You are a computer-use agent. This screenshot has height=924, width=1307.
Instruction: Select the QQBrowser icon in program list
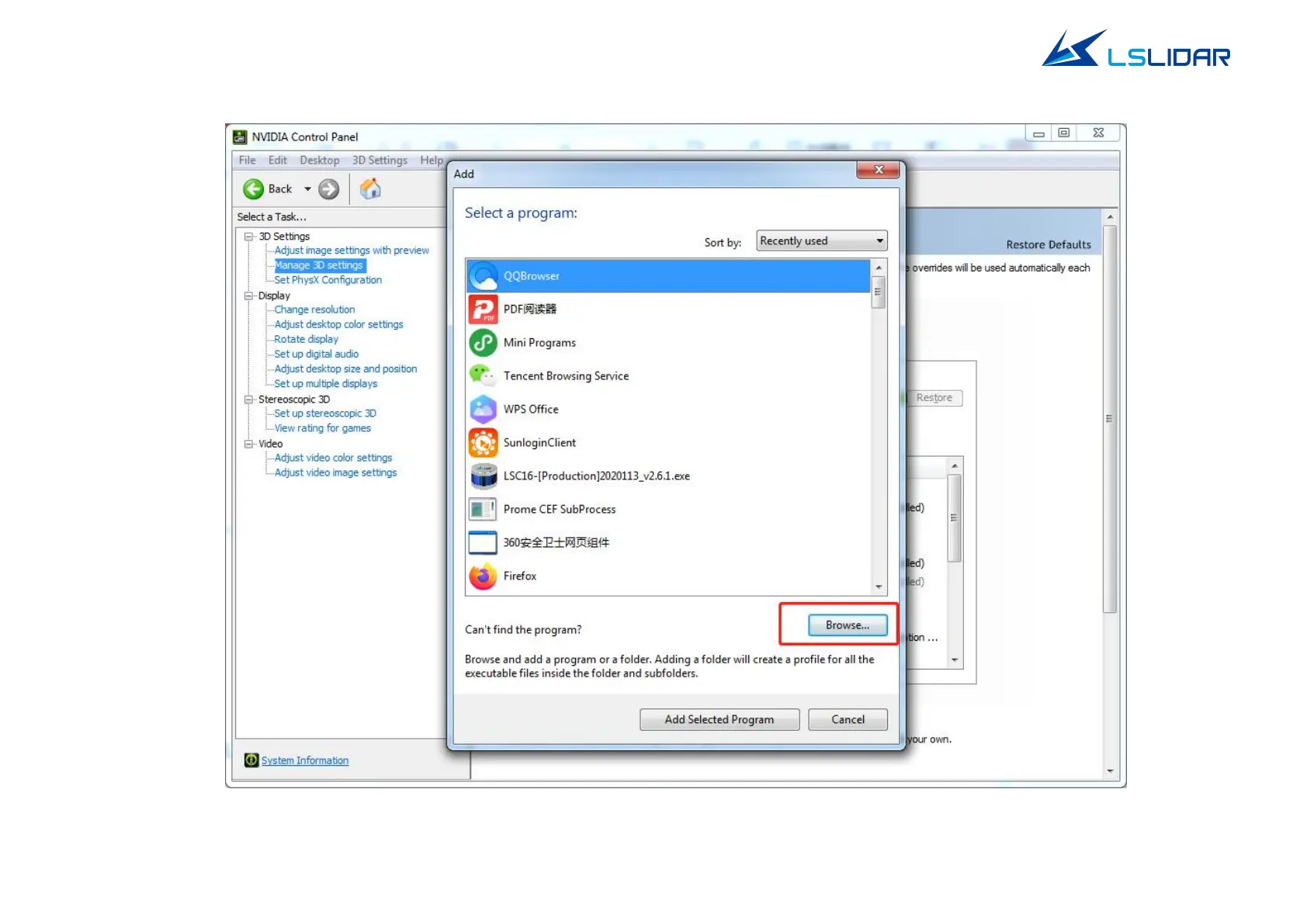483,276
